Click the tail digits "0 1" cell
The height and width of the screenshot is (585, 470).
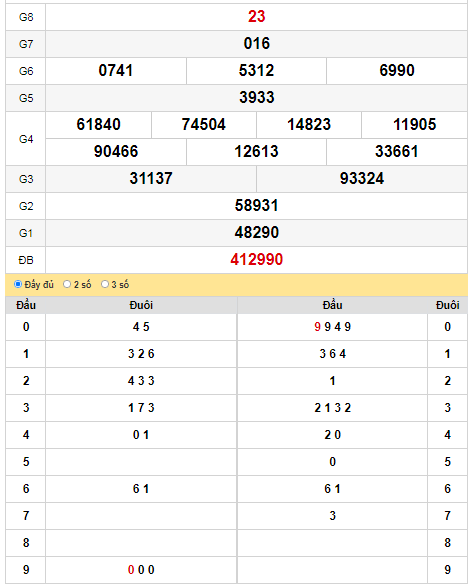point(141,435)
